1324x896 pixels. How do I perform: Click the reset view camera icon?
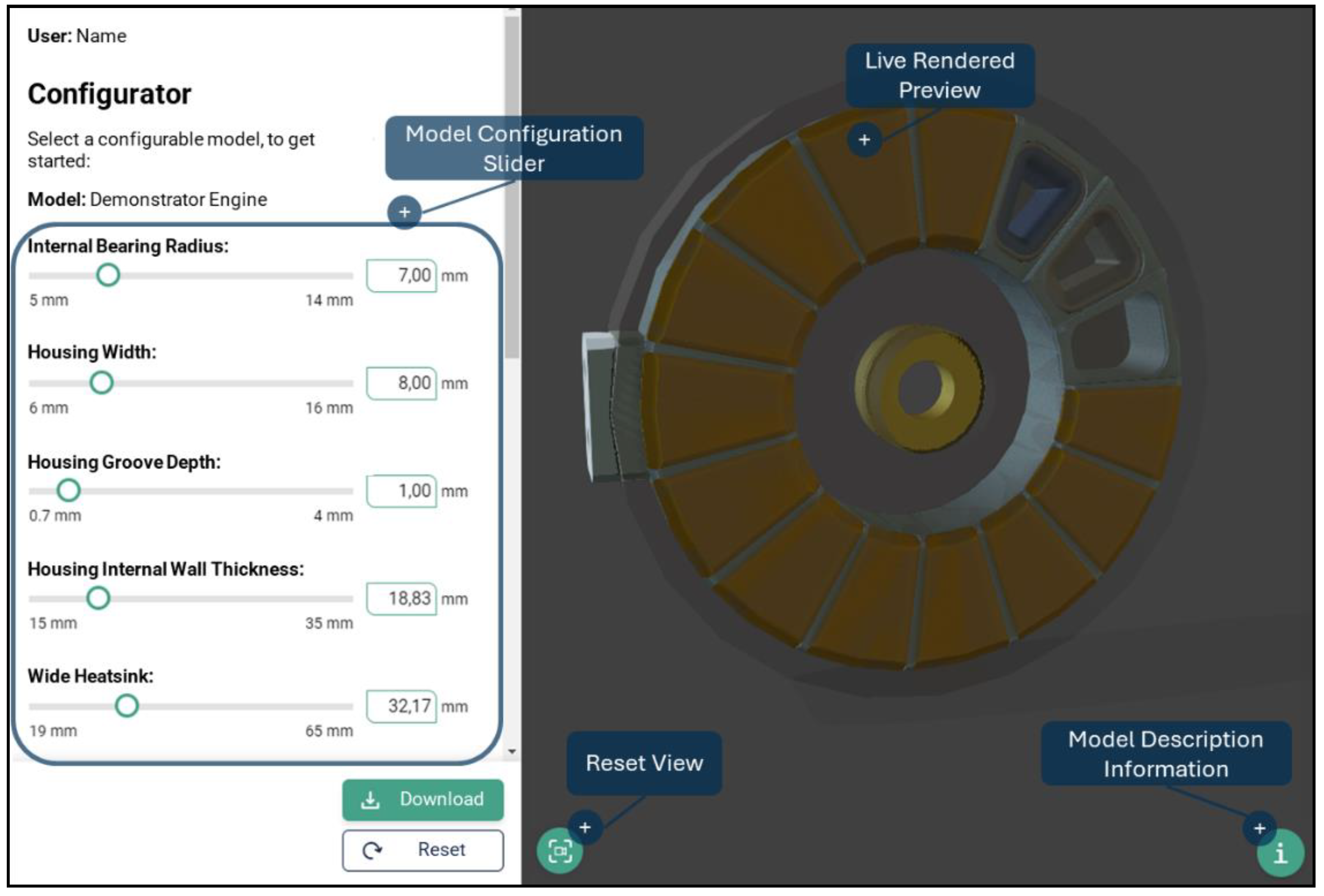coord(559,852)
